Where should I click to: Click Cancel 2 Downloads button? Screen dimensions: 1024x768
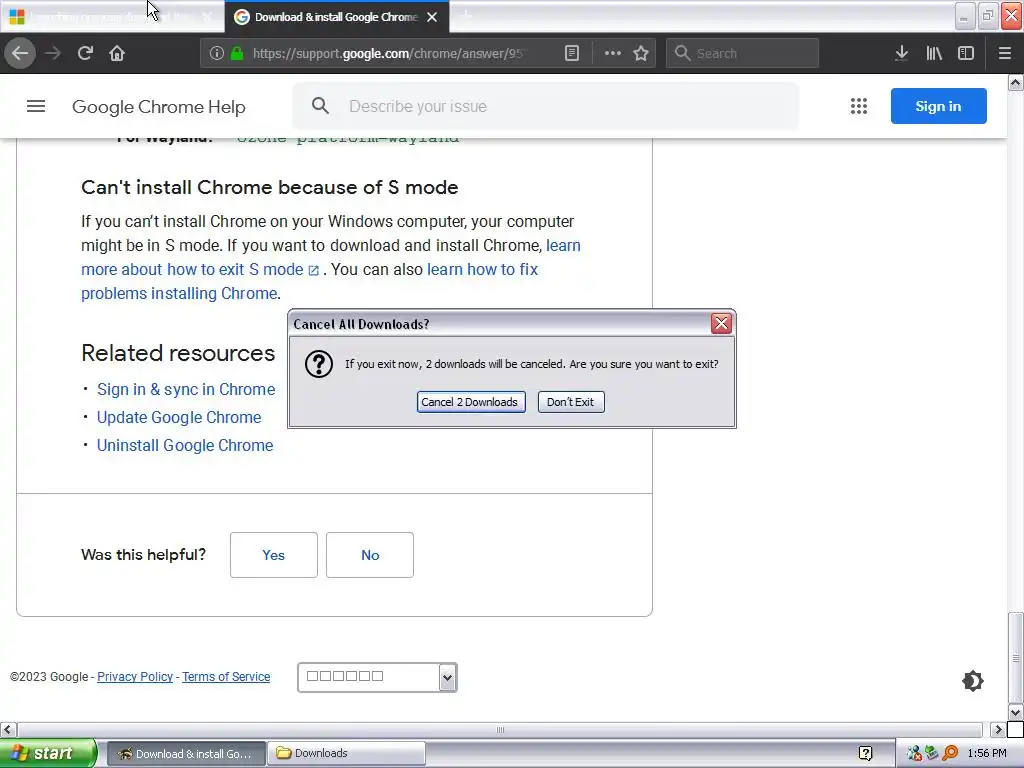(x=471, y=402)
